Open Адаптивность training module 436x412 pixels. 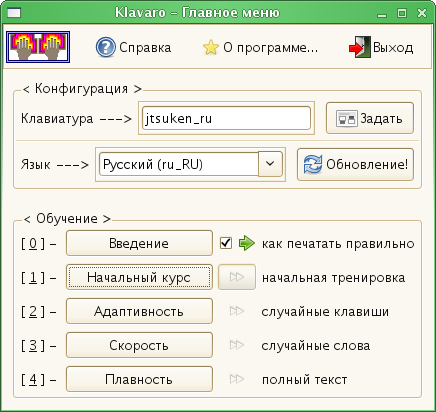139,311
